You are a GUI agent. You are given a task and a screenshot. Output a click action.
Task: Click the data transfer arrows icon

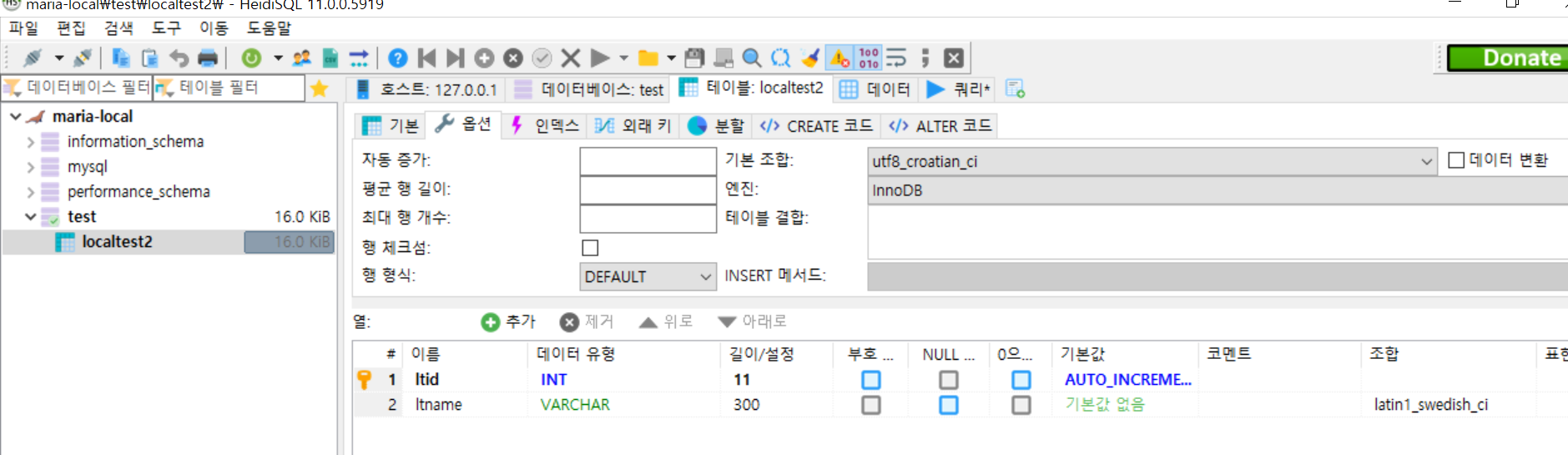[359, 58]
